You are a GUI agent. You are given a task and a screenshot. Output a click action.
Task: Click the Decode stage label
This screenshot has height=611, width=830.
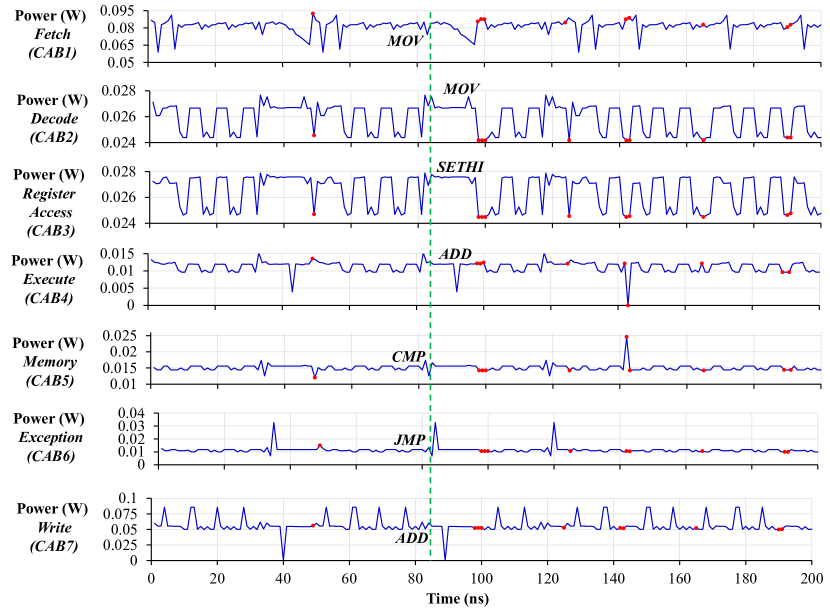click(x=54, y=119)
